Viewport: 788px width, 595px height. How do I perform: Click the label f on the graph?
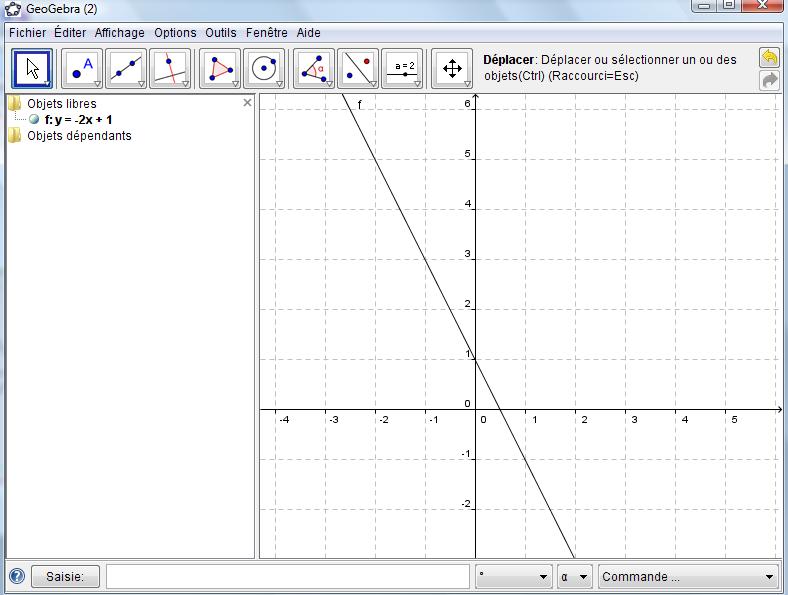359,105
